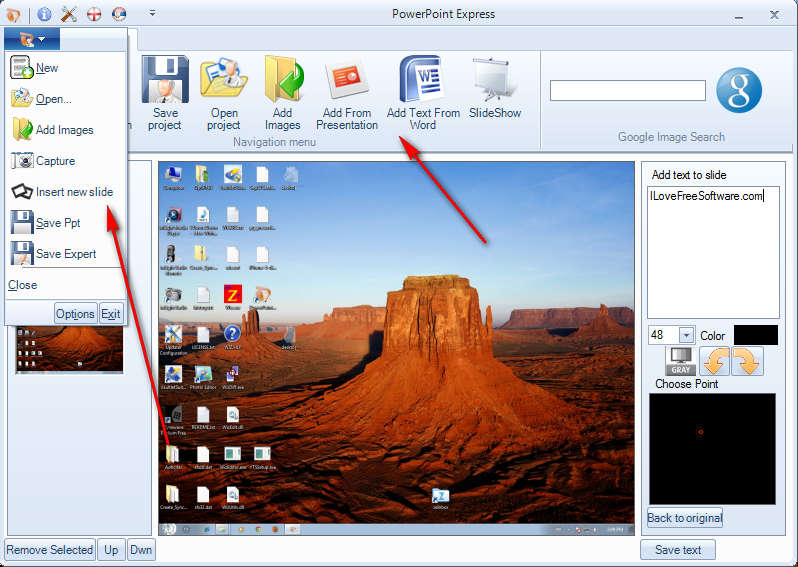Click the Add Images folder icon in menu
The height and width of the screenshot is (567, 798).
tap(22, 129)
